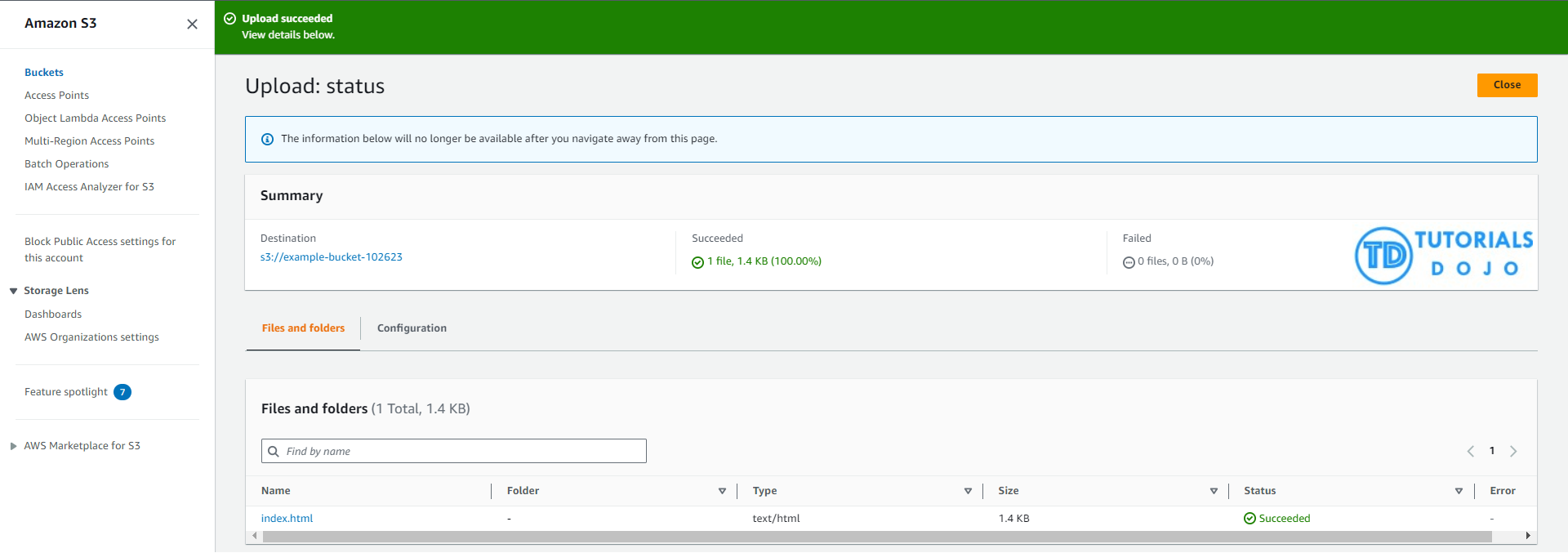The width and height of the screenshot is (1568, 553).
Task: Sort by Status column arrow
Action: pos(1459,491)
